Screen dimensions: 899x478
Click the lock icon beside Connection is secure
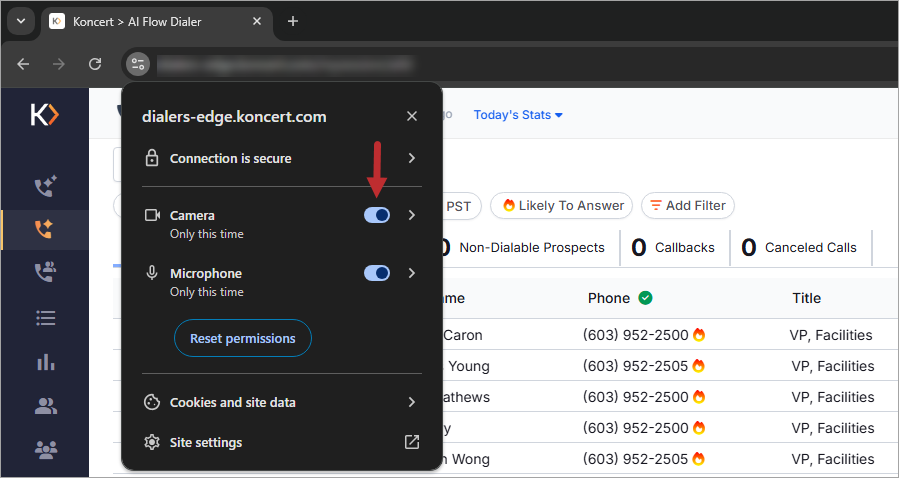[151, 158]
